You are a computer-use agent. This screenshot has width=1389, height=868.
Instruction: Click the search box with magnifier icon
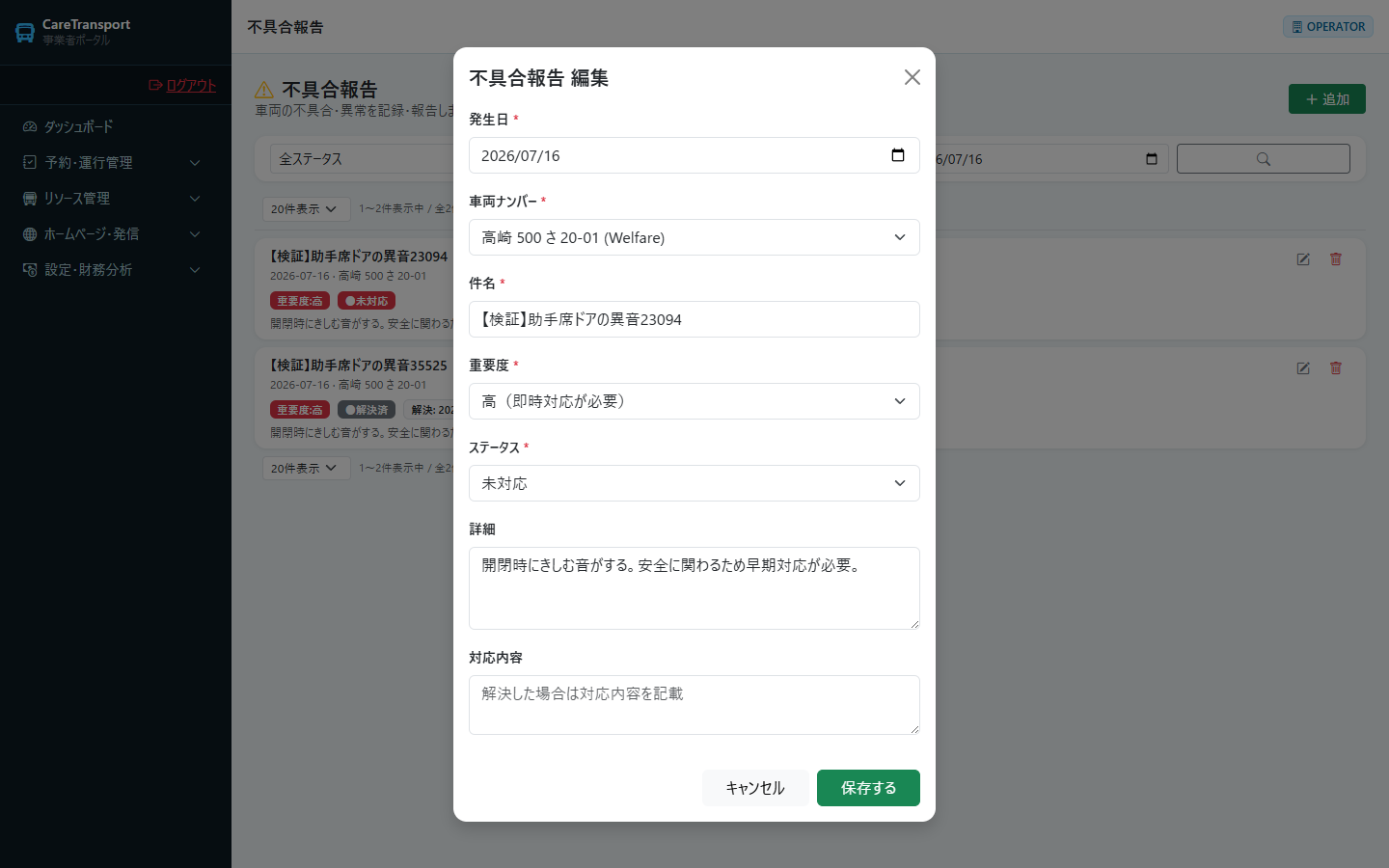(1264, 159)
